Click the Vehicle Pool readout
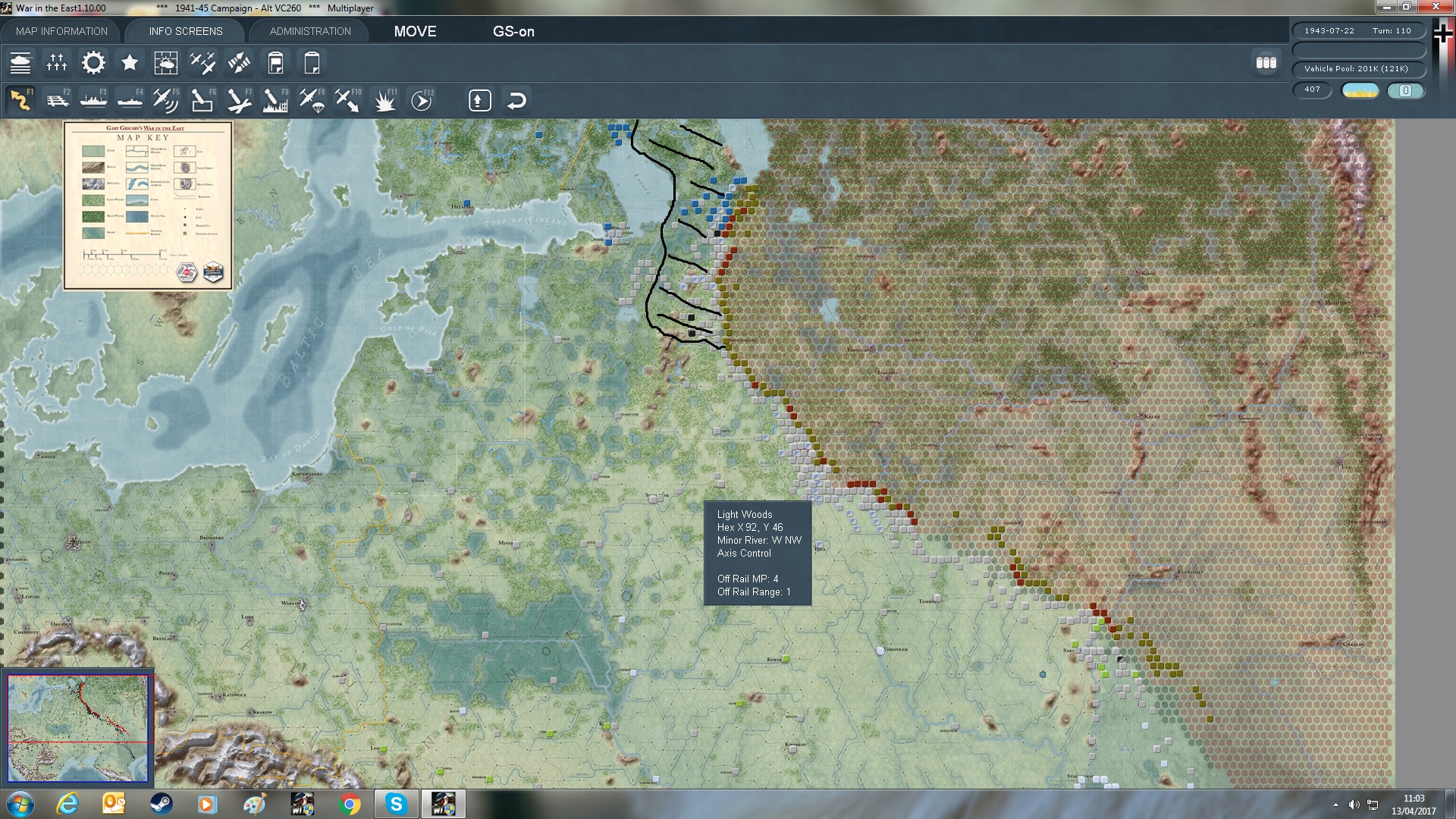 pos(1358,68)
